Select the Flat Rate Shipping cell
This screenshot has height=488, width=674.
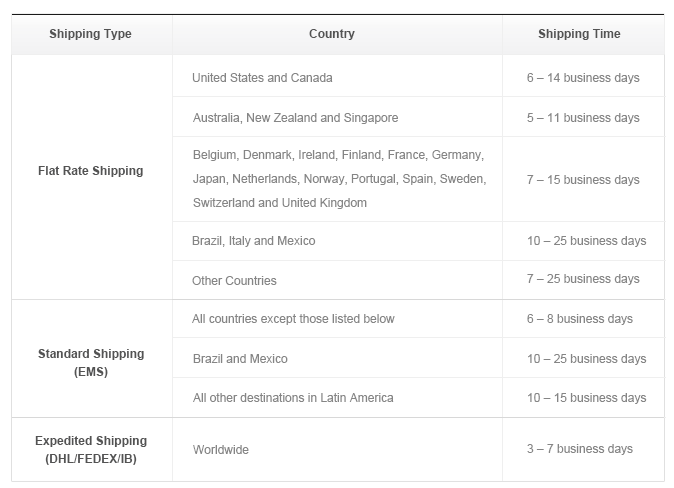click(92, 177)
